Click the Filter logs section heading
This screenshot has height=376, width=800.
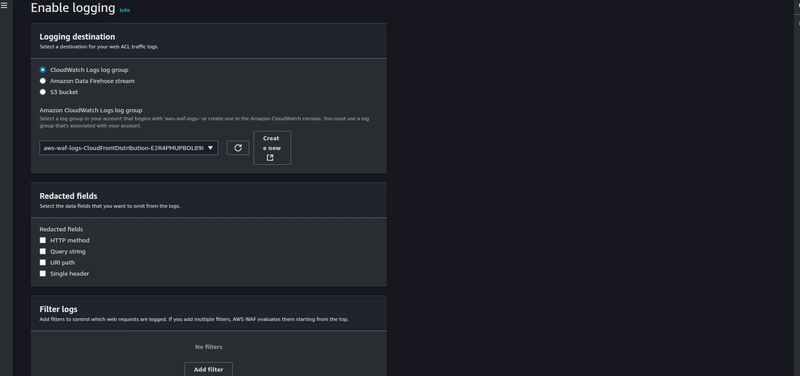point(58,309)
